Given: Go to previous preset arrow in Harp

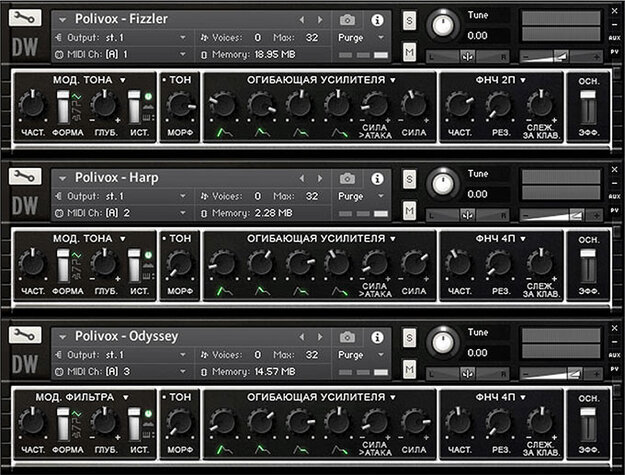Looking at the screenshot, I should pyautogui.click(x=302, y=179).
